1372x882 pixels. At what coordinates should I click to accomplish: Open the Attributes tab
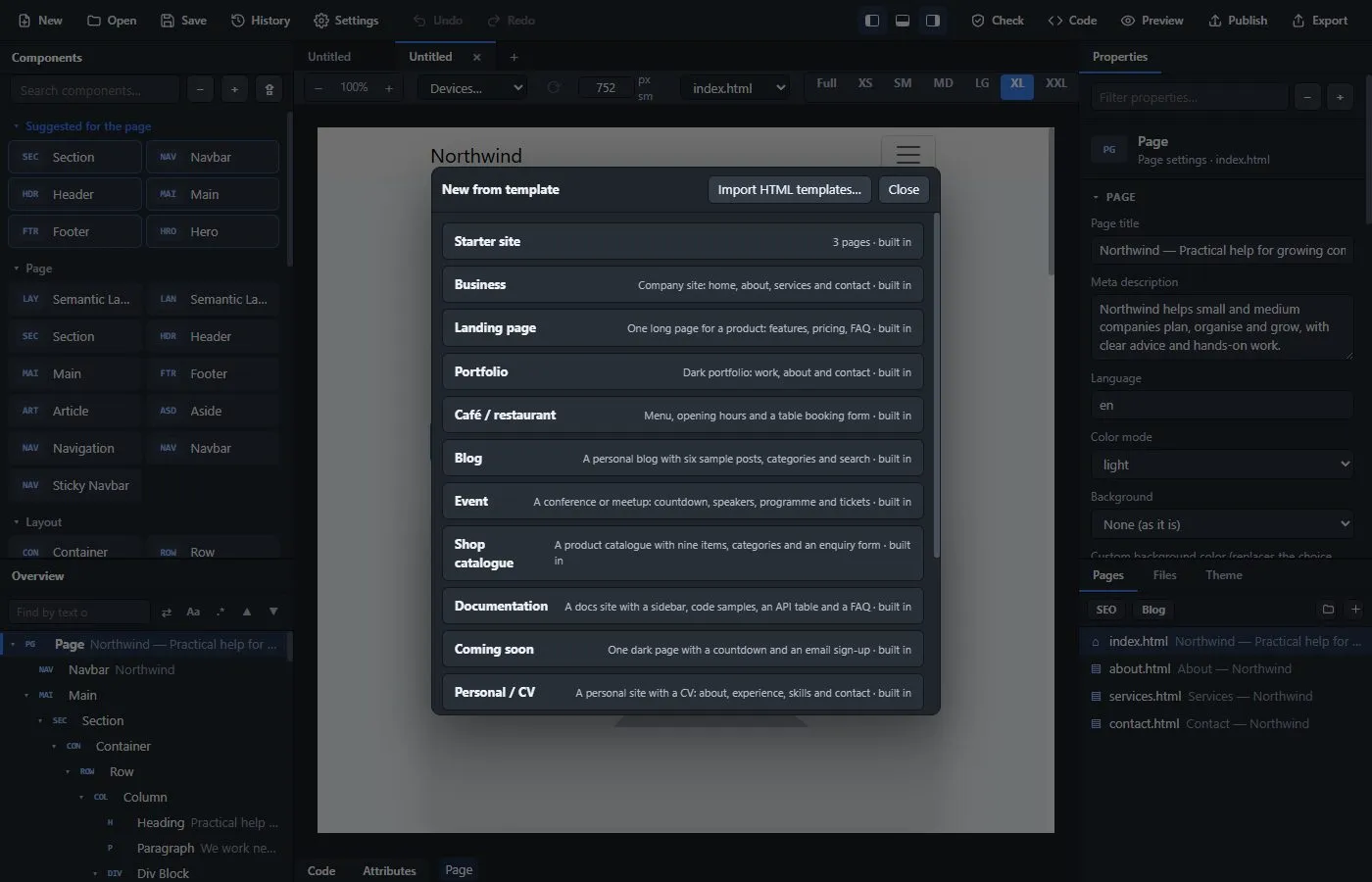pos(389,870)
